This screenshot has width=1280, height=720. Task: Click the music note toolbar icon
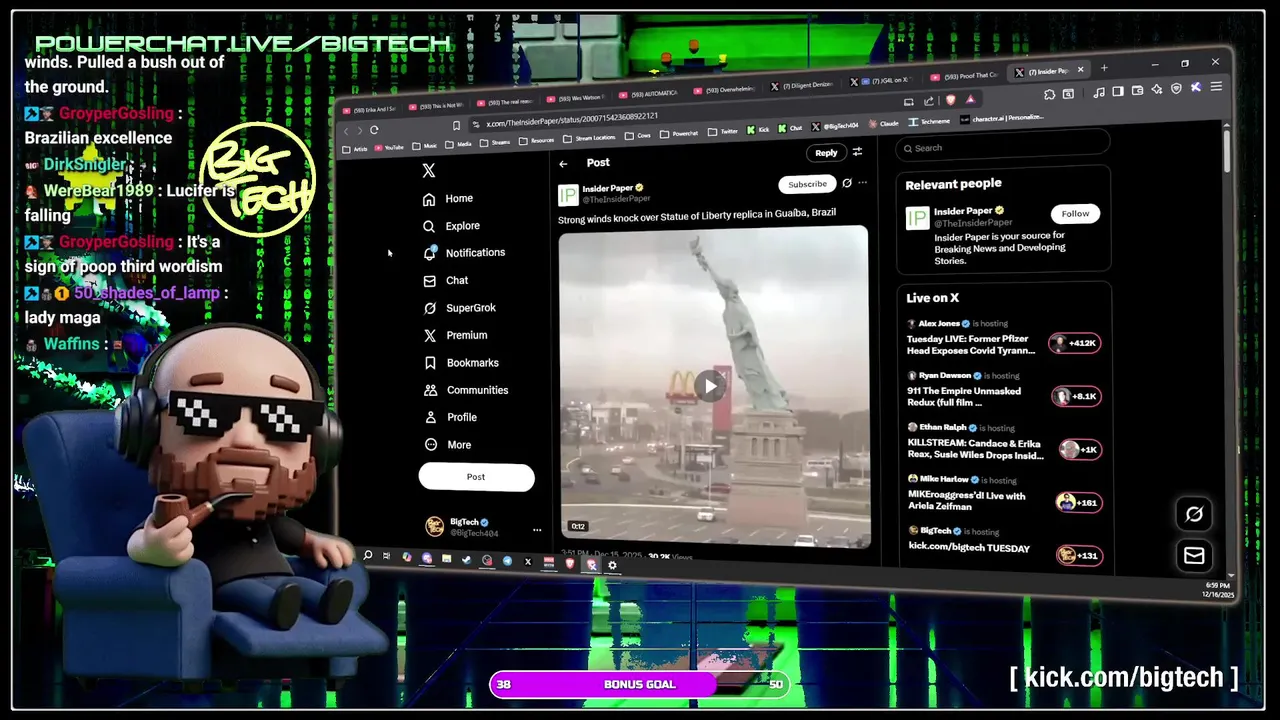(1099, 92)
